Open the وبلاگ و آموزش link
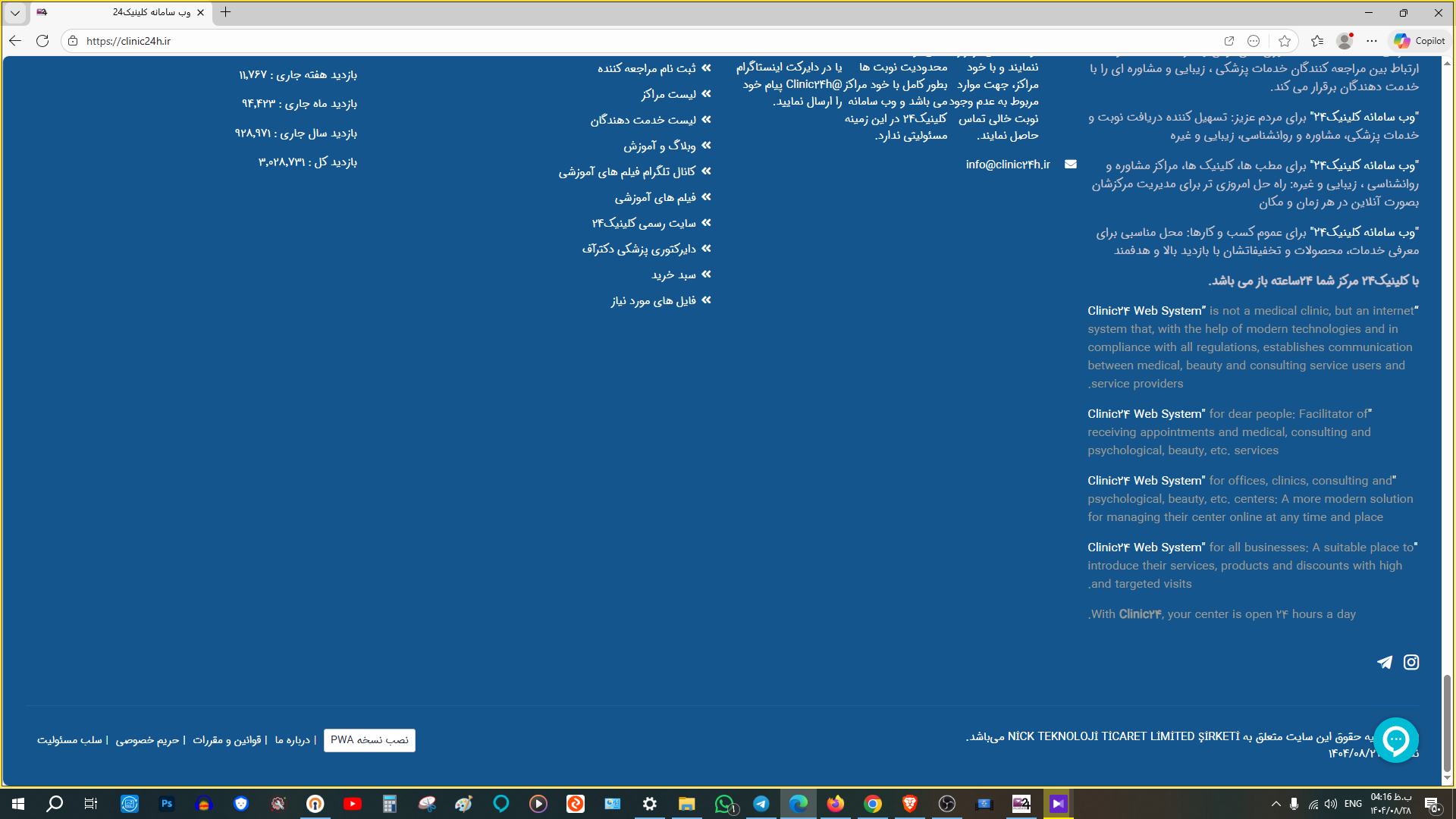The image size is (1456, 819). 659,146
